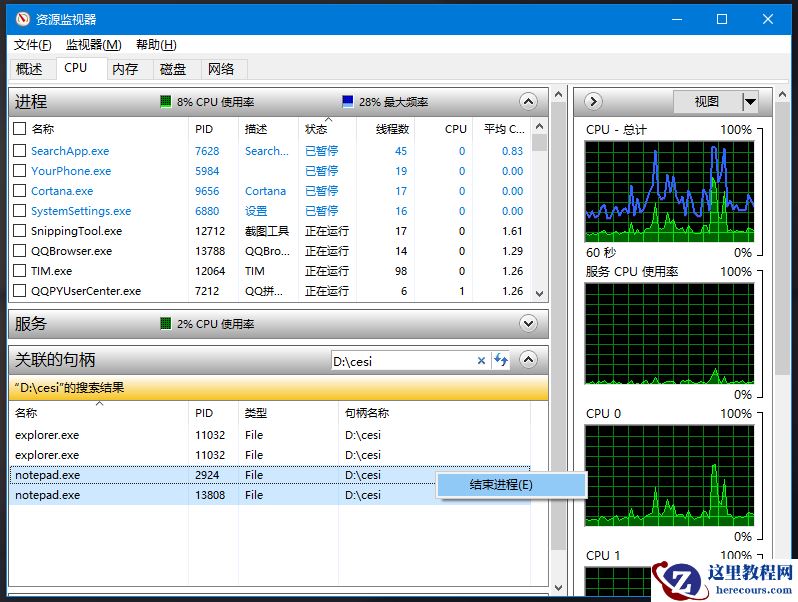This screenshot has height=602, width=798.
Task: Sort processes by the PID column header
Action: pos(213,129)
